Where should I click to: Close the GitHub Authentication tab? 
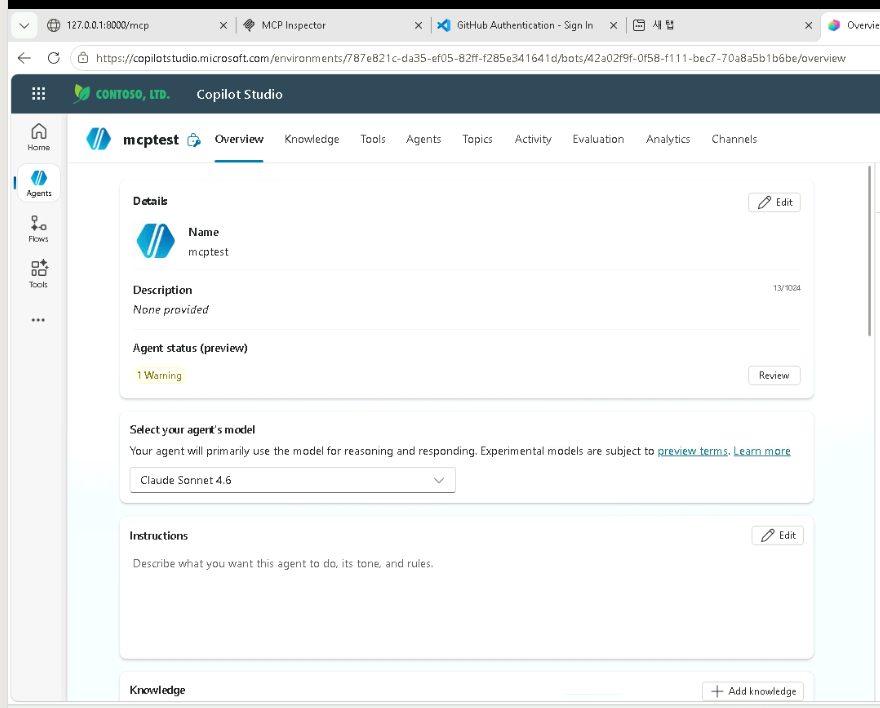(x=613, y=25)
